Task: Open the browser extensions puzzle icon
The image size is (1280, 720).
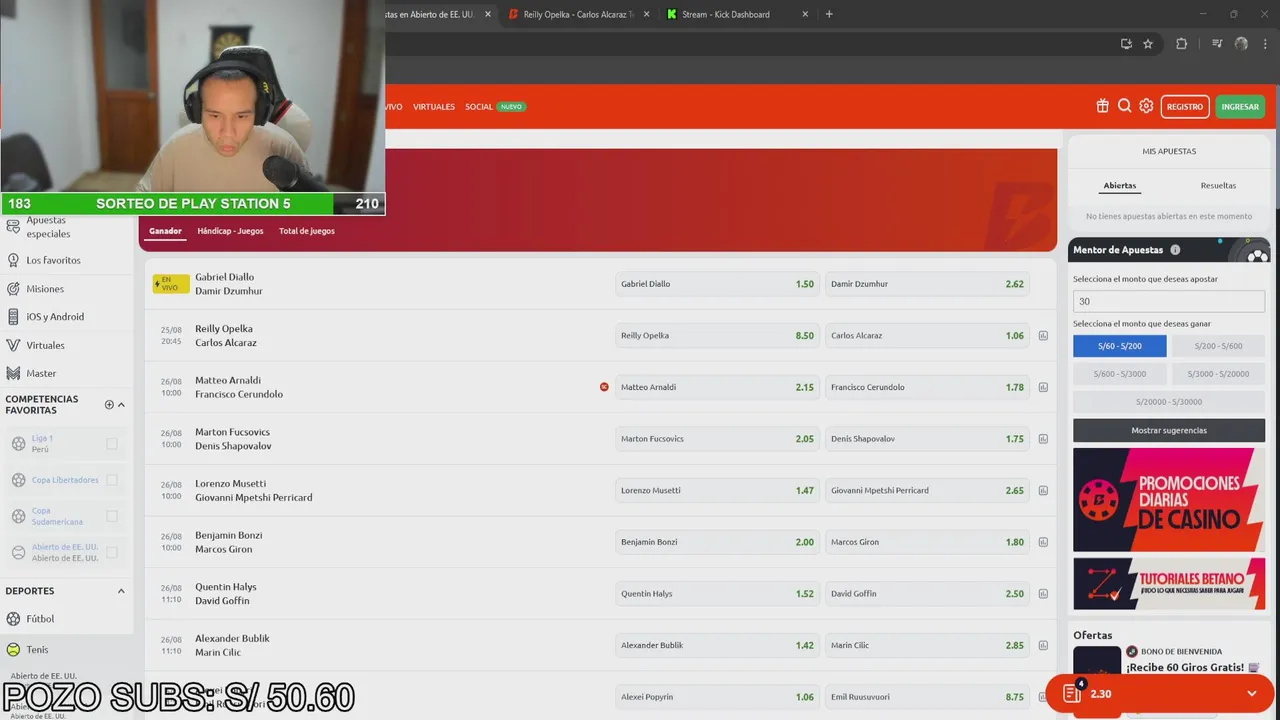Action: 1182,44
